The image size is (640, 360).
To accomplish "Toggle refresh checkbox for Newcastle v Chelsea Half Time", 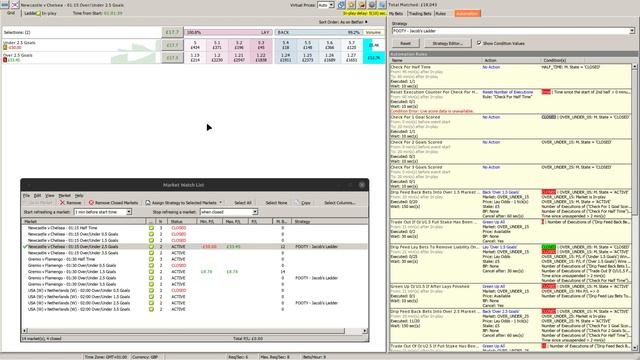I will pyautogui.click(x=151, y=228).
